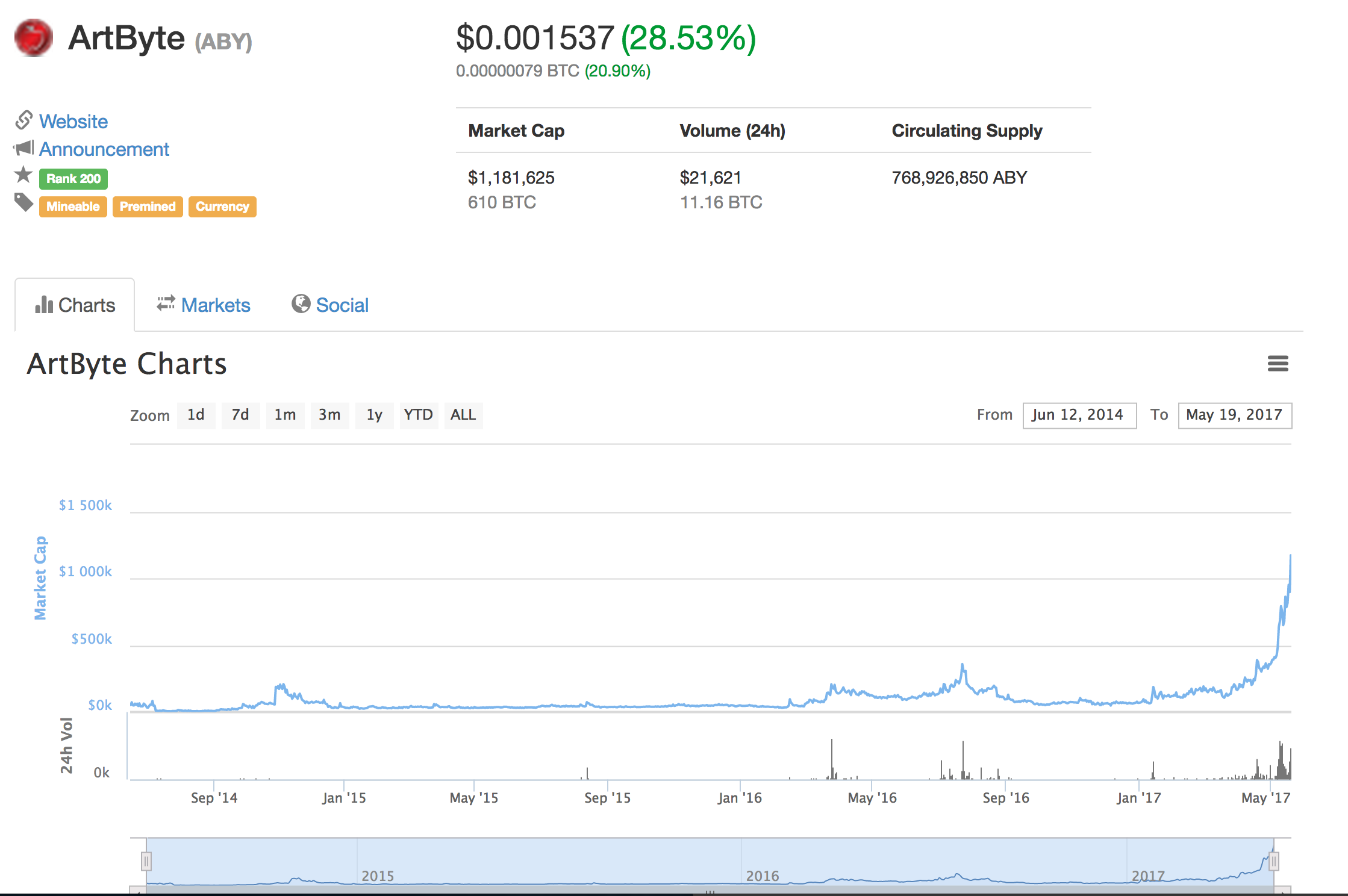
Task: Click the Mineable tag
Action: (73, 207)
